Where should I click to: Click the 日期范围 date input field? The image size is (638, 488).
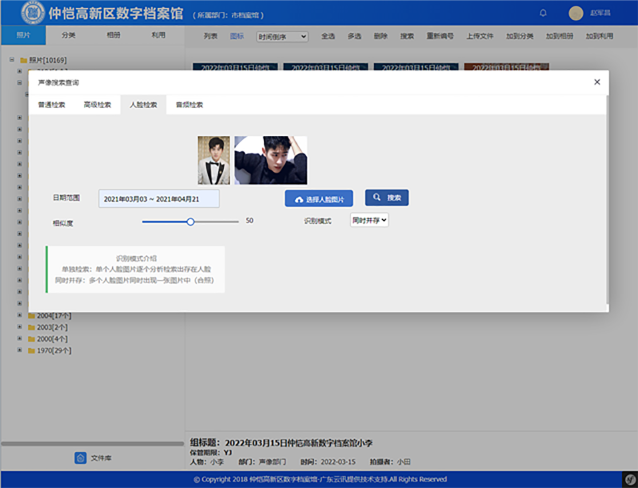tap(158, 199)
